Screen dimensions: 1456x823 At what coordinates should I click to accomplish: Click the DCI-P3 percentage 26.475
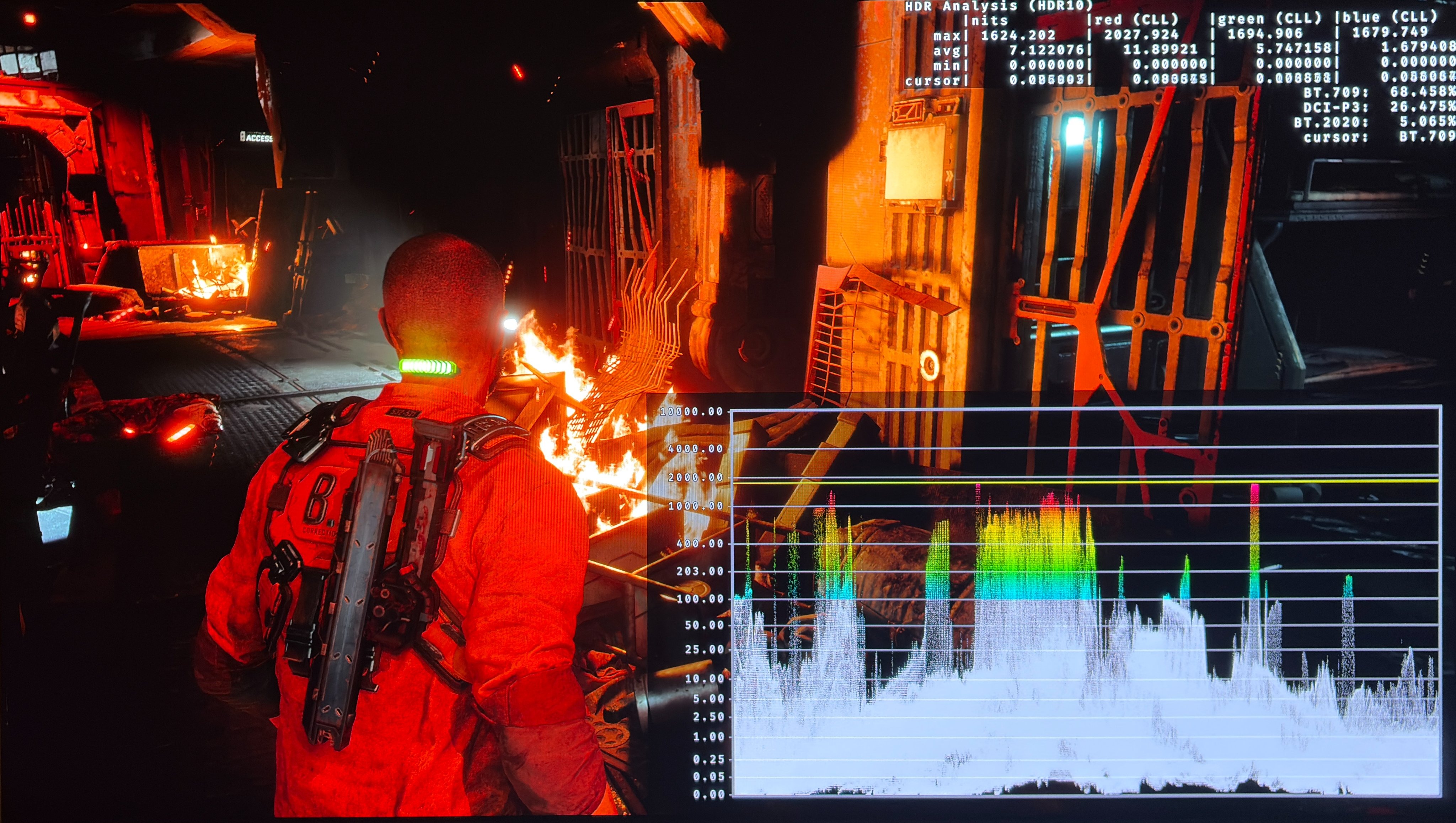click(1423, 106)
